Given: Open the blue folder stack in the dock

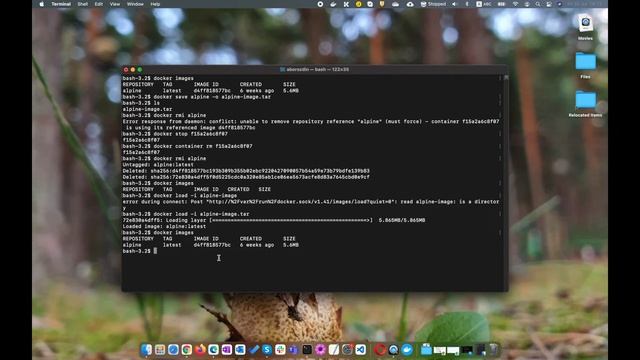Looking at the screenshot, I should tap(426, 349).
